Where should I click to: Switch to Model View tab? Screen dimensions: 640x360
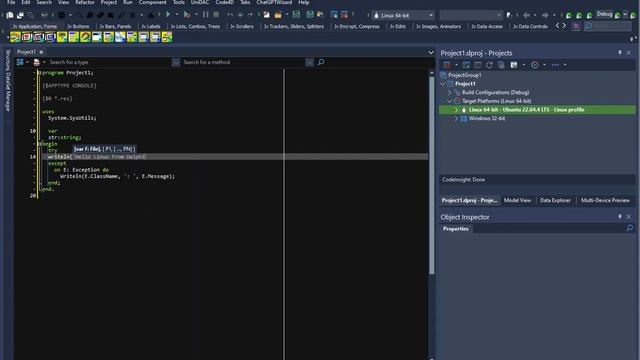[x=517, y=200]
